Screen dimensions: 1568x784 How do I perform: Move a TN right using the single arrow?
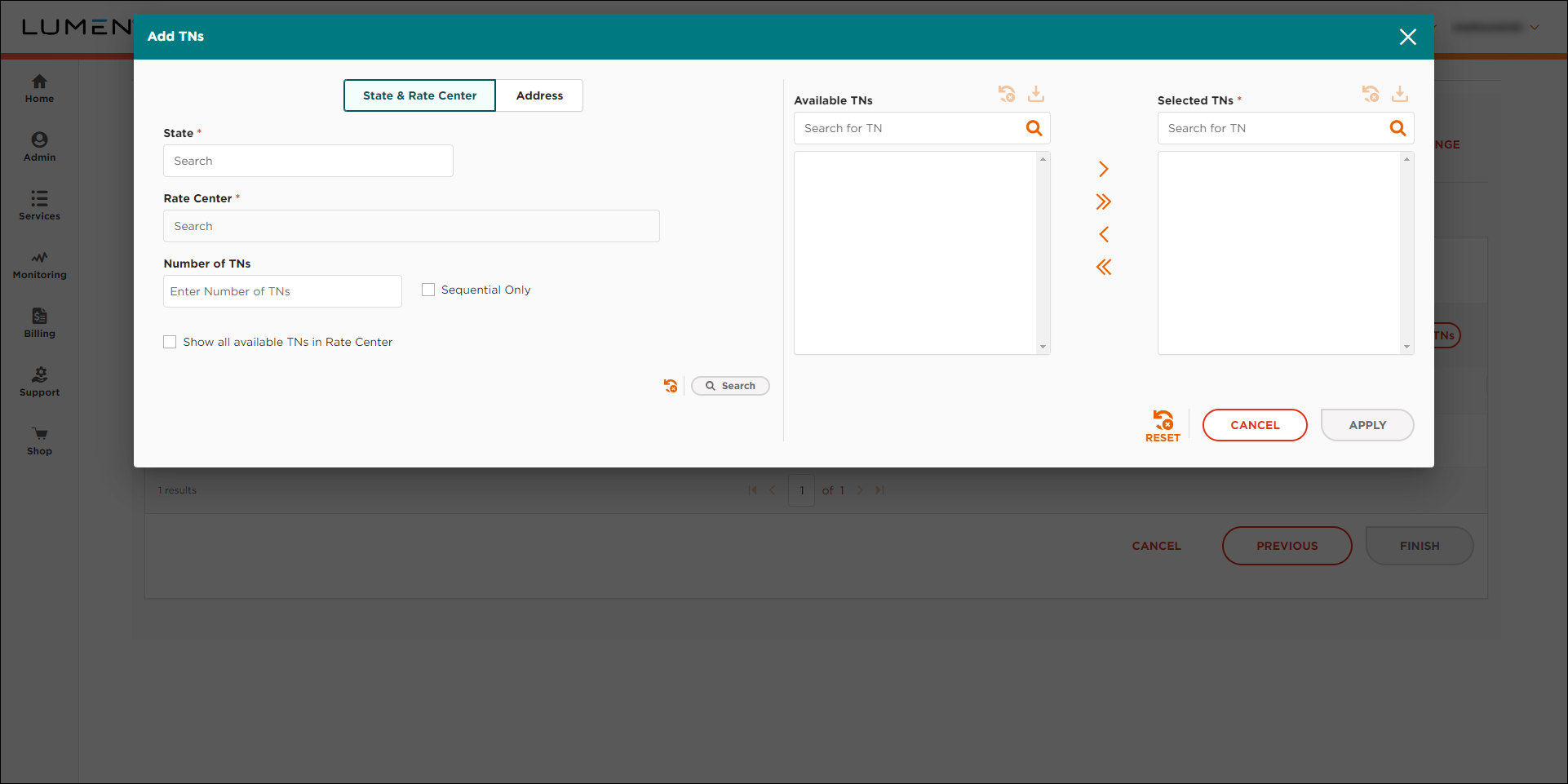click(x=1103, y=168)
